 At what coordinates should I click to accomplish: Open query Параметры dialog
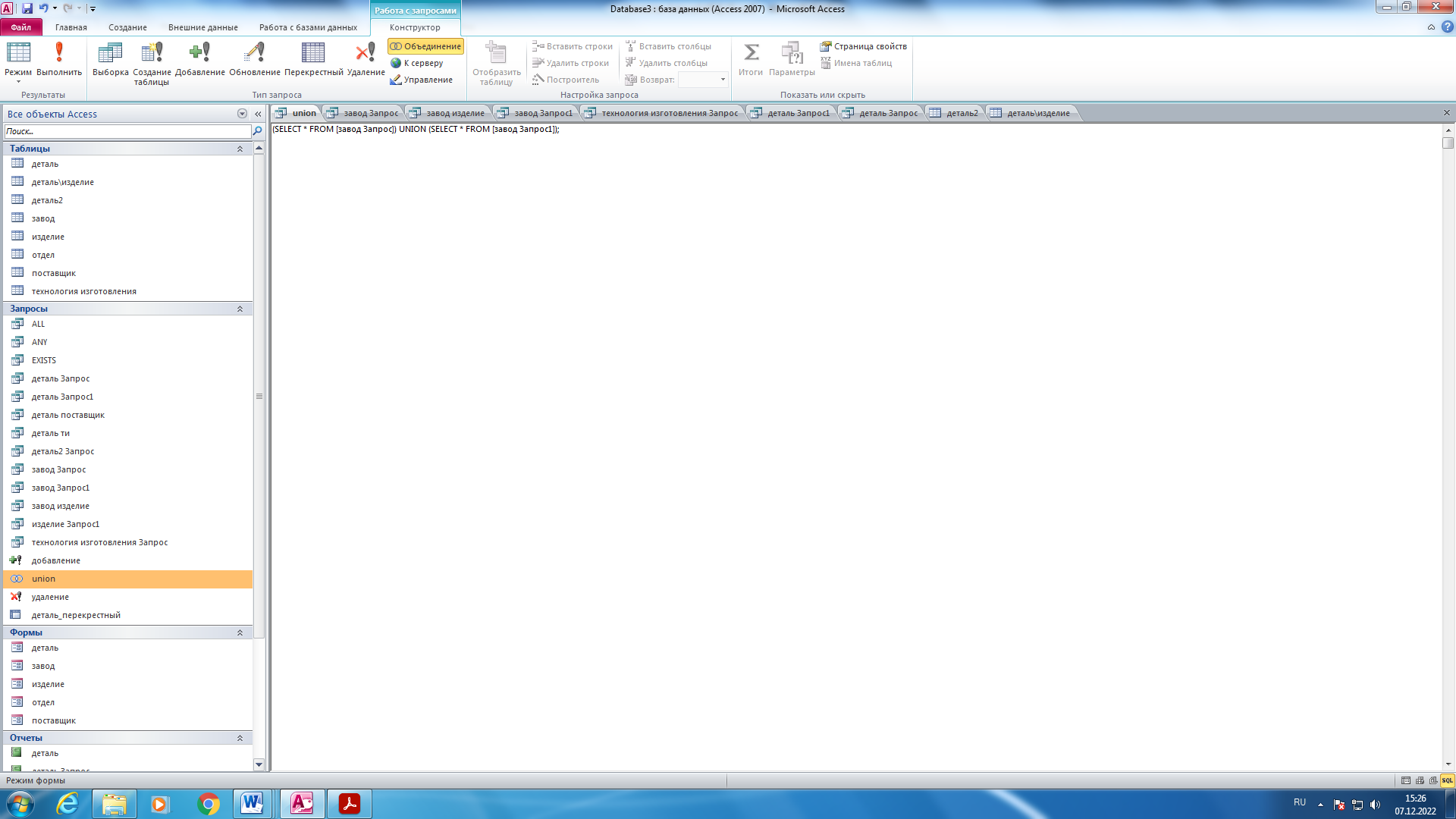[792, 59]
